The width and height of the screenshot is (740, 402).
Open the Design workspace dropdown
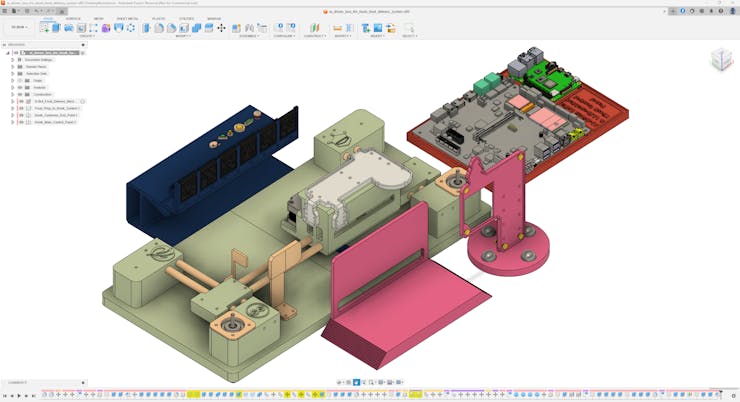pyautogui.click(x=18, y=28)
